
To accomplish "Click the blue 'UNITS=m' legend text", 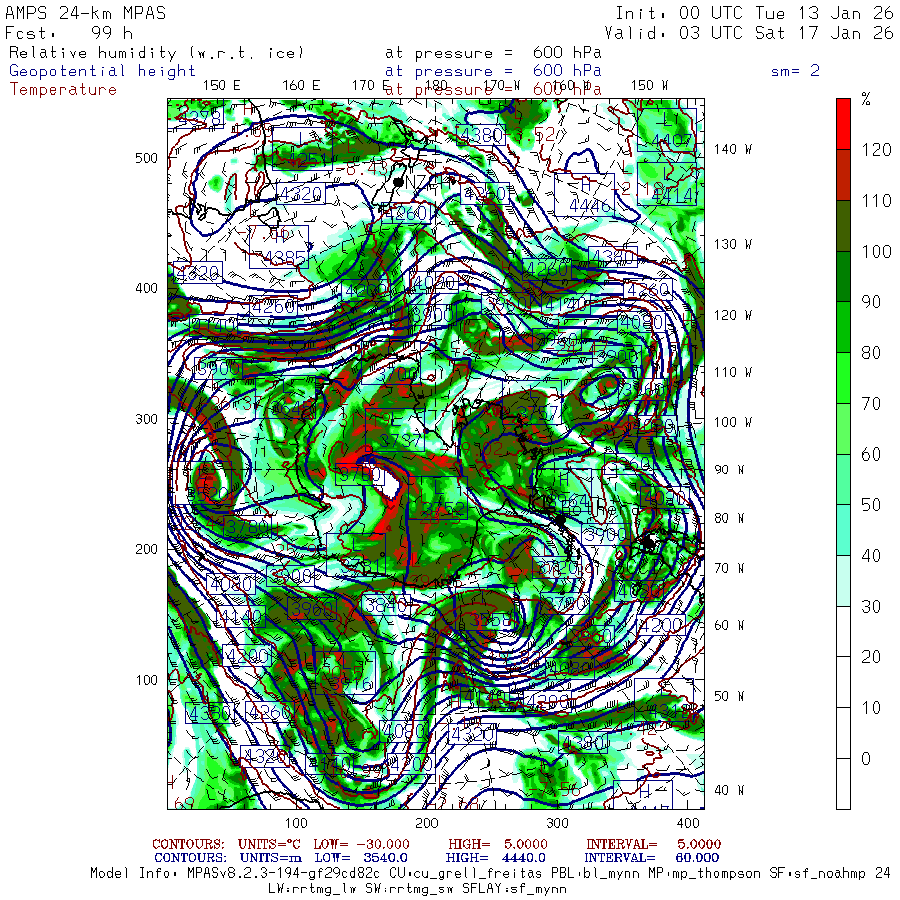I will [270, 858].
